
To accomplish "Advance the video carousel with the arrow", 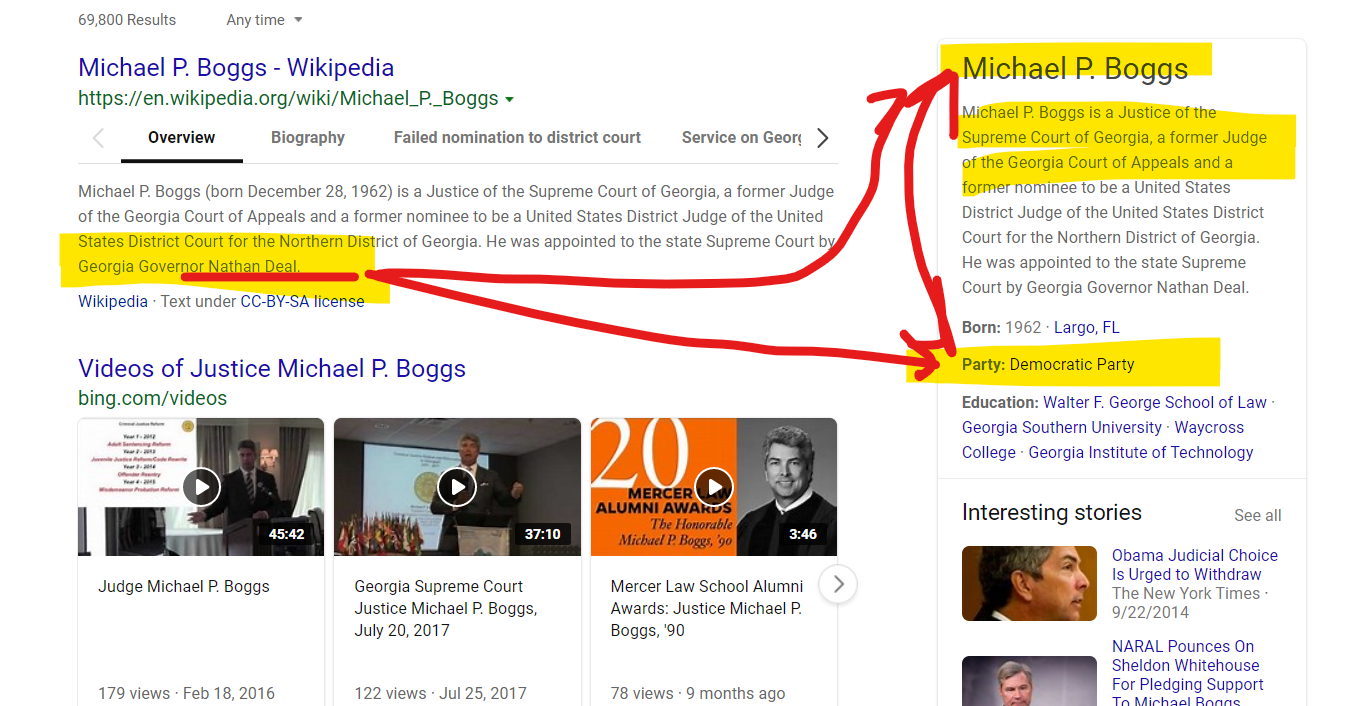I will pyautogui.click(x=839, y=584).
